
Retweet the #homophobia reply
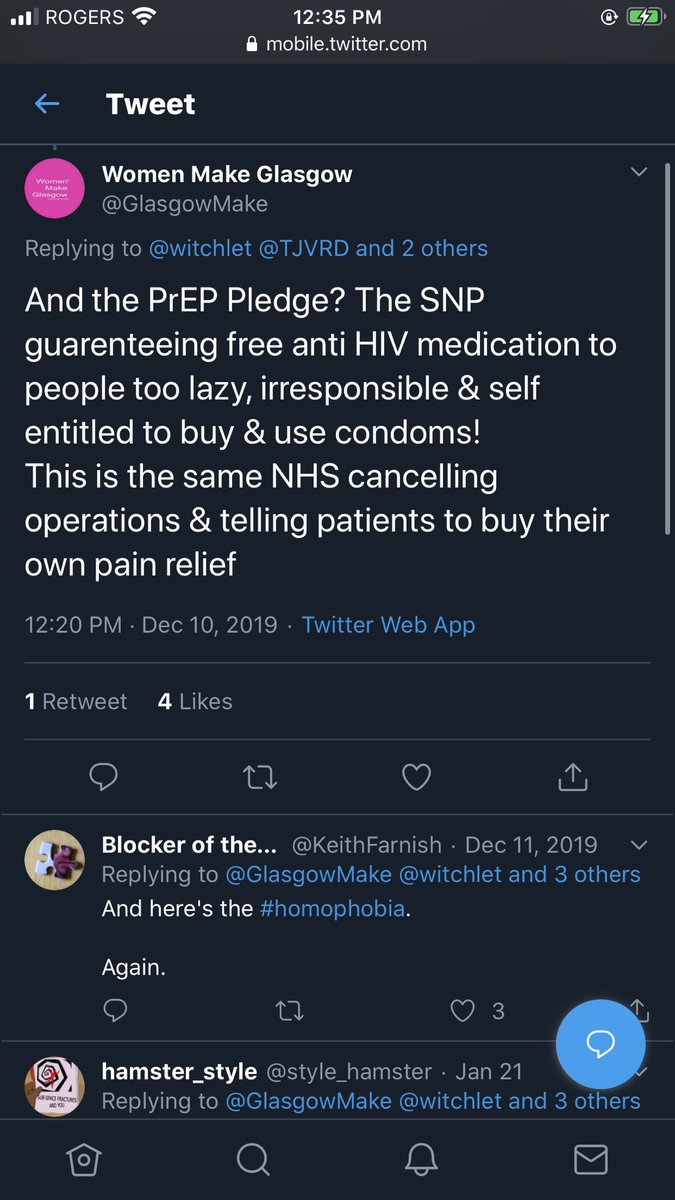pyautogui.click(x=289, y=1011)
